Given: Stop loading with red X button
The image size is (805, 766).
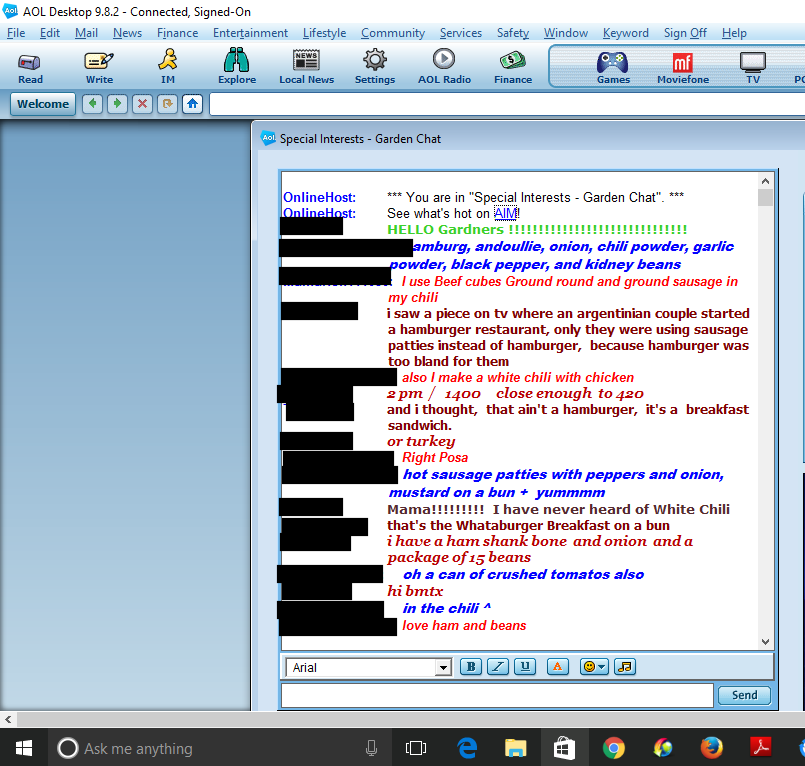Looking at the screenshot, I should click(x=142, y=104).
